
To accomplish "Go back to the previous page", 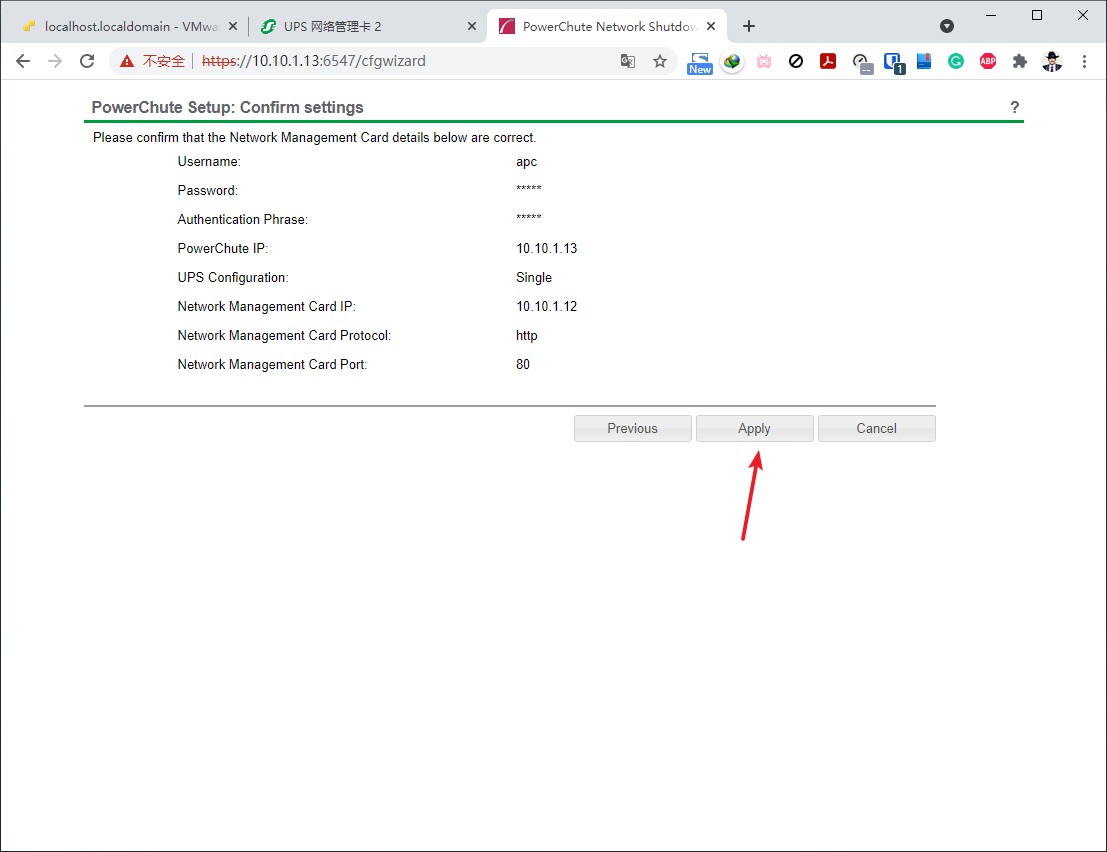I will coord(23,61).
